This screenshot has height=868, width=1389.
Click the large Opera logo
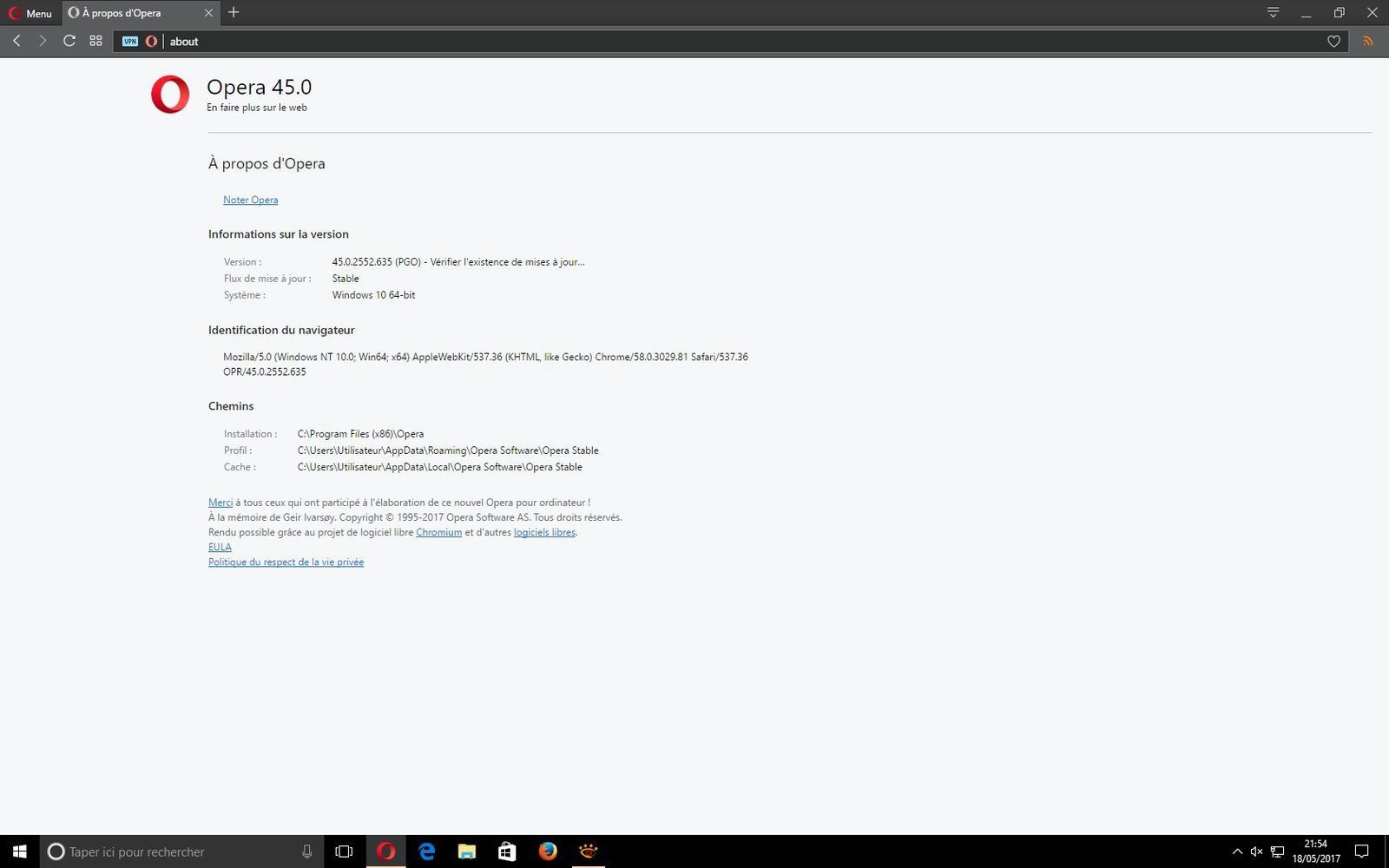click(x=170, y=95)
